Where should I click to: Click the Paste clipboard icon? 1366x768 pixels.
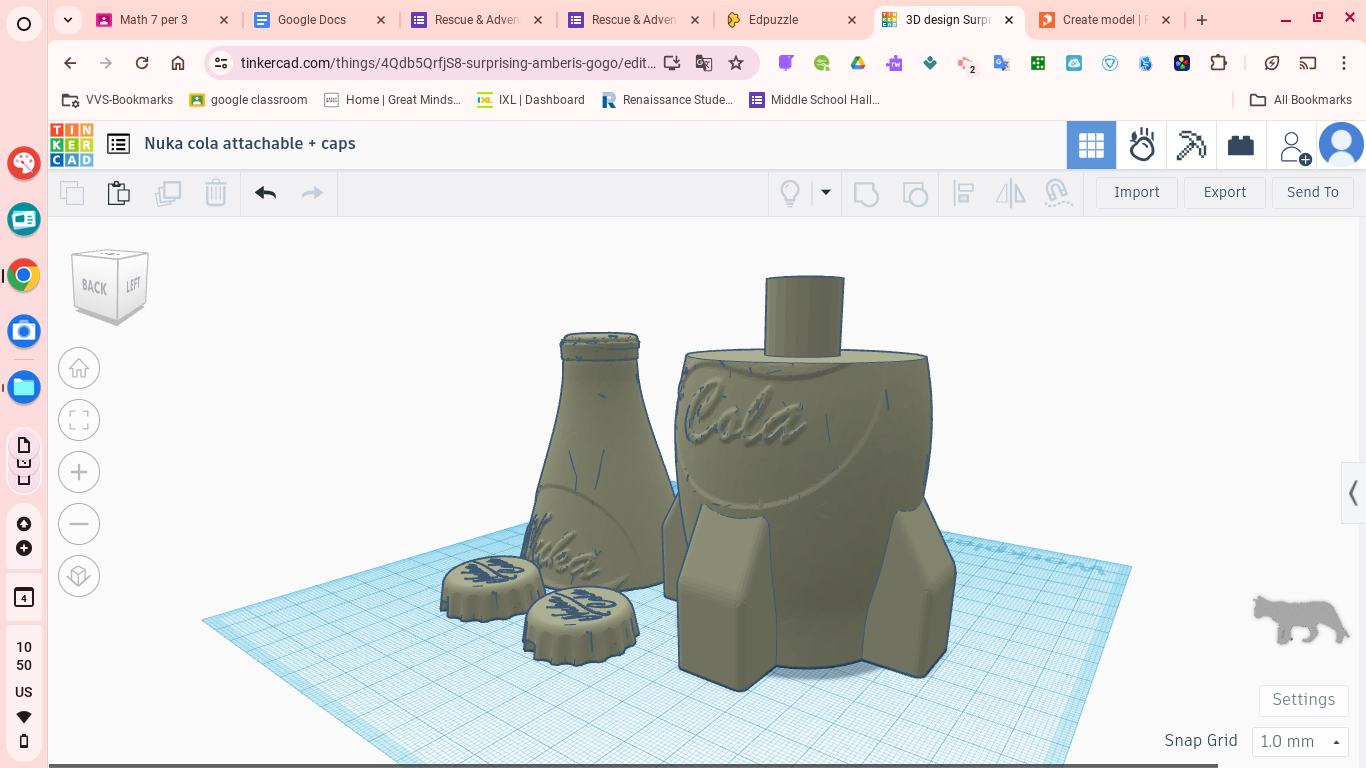point(119,193)
